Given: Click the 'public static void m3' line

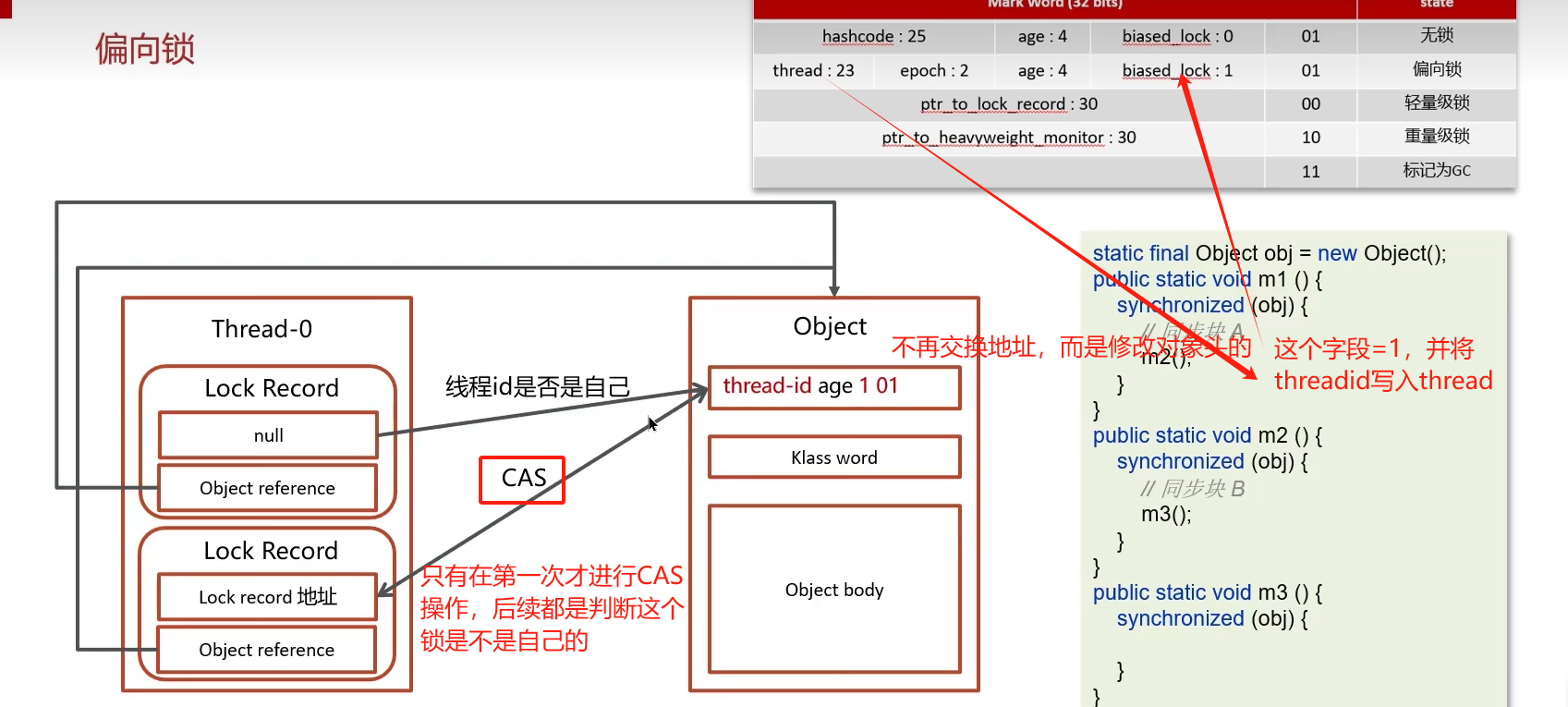Looking at the screenshot, I should pyautogui.click(x=1208, y=592).
